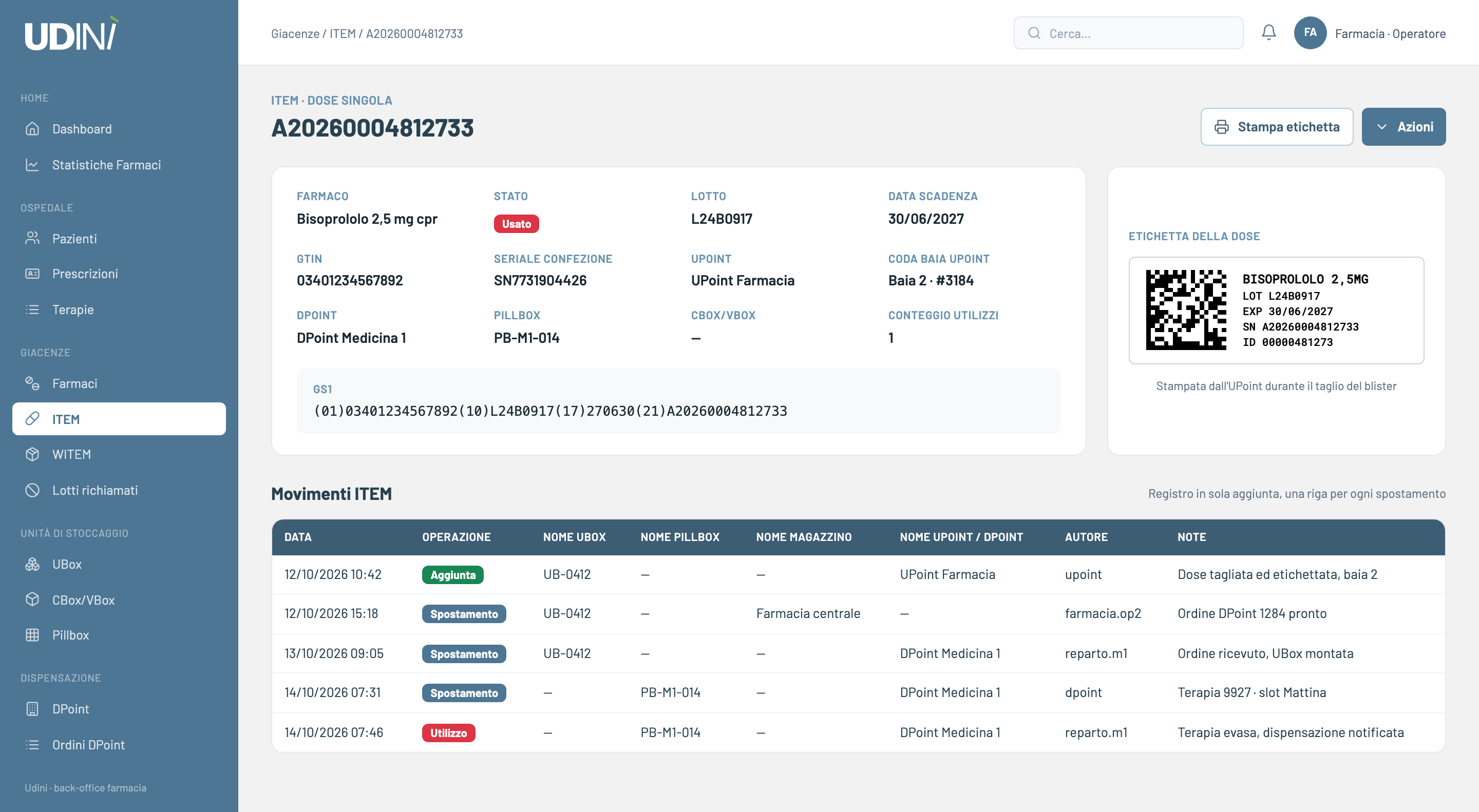
Task: Click lot value L24B0917 in details
Action: pyautogui.click(x=721, y=219)
